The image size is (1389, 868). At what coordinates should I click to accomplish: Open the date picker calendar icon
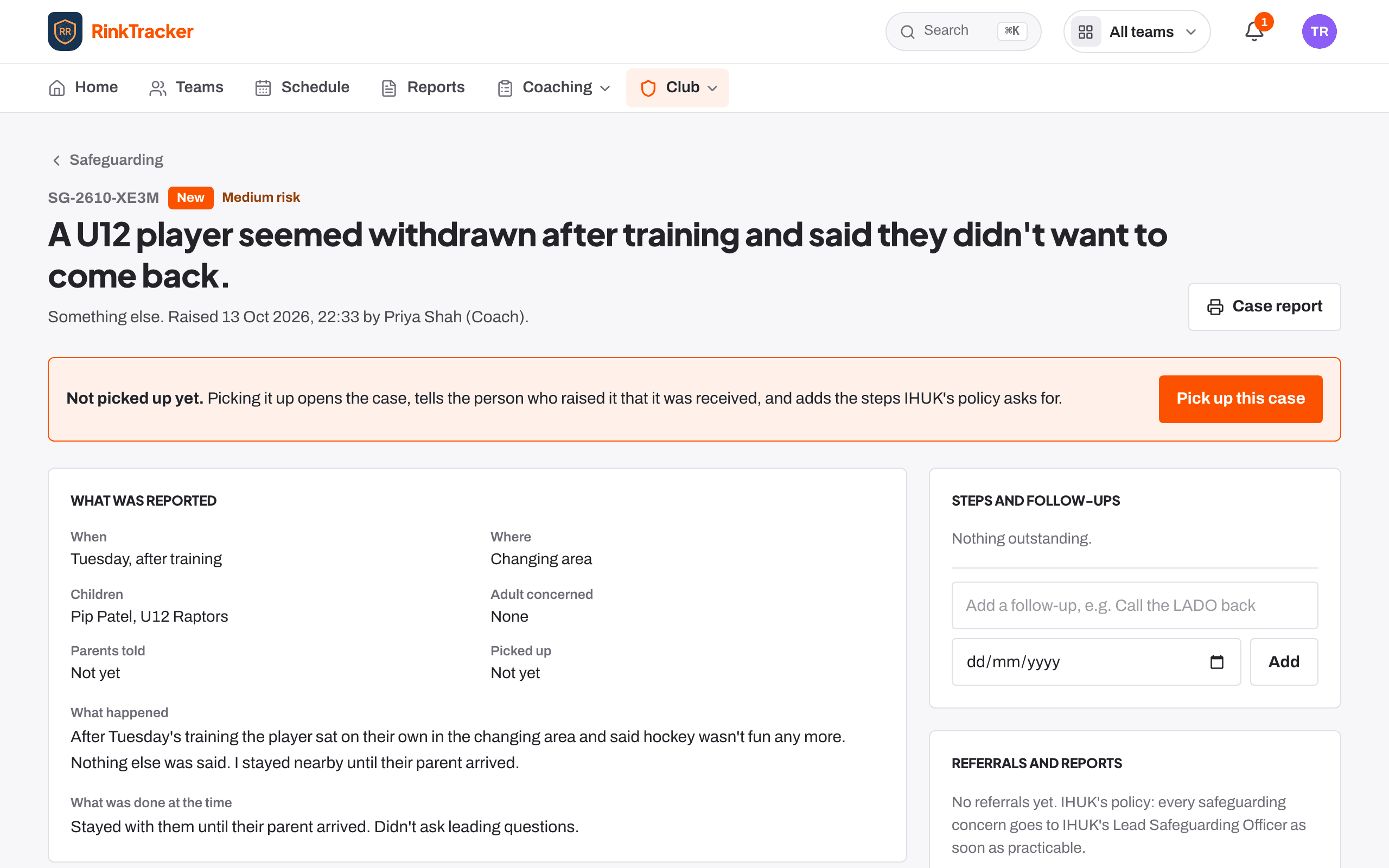1217,662
